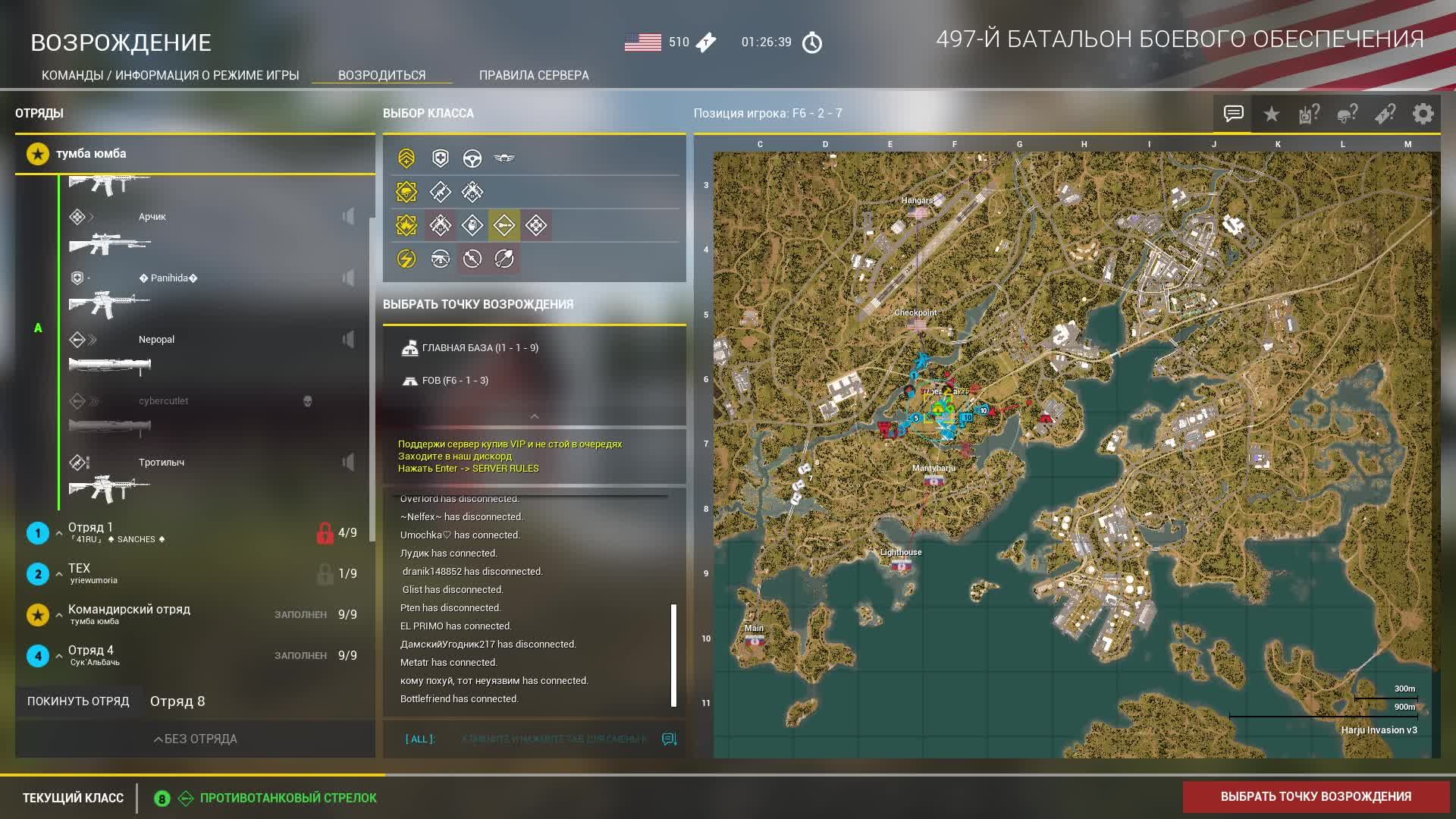Mute player Арчик's voice
The image size is (1456, 819).
[x=348, y=217]
